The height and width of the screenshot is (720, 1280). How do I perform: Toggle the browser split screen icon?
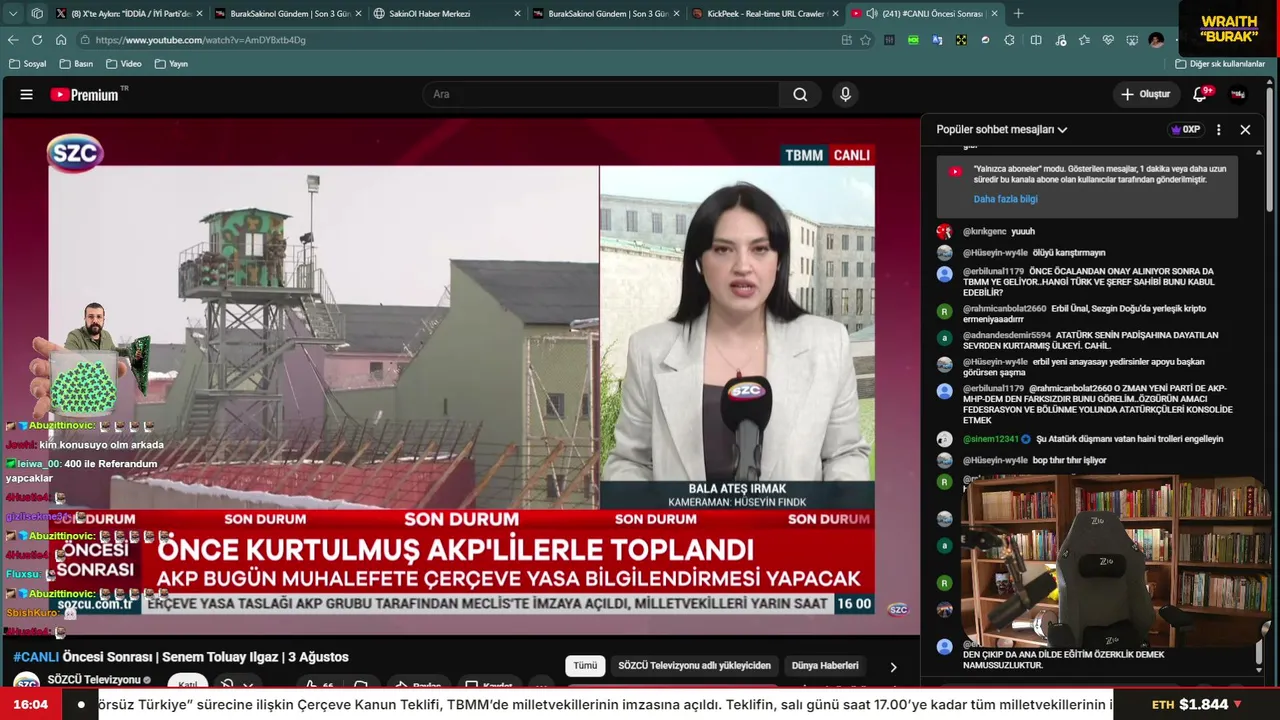coord(1036,40)
